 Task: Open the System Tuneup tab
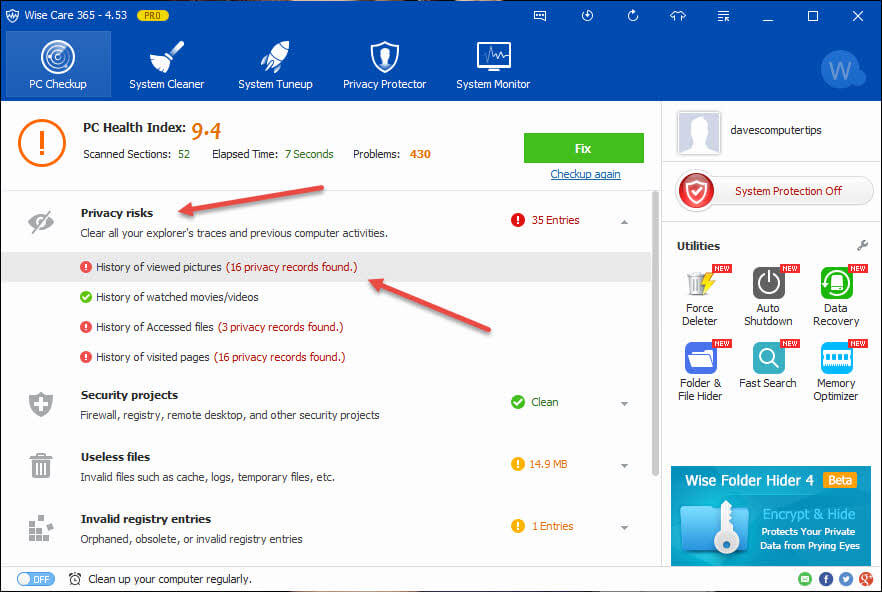click(275, 64)
